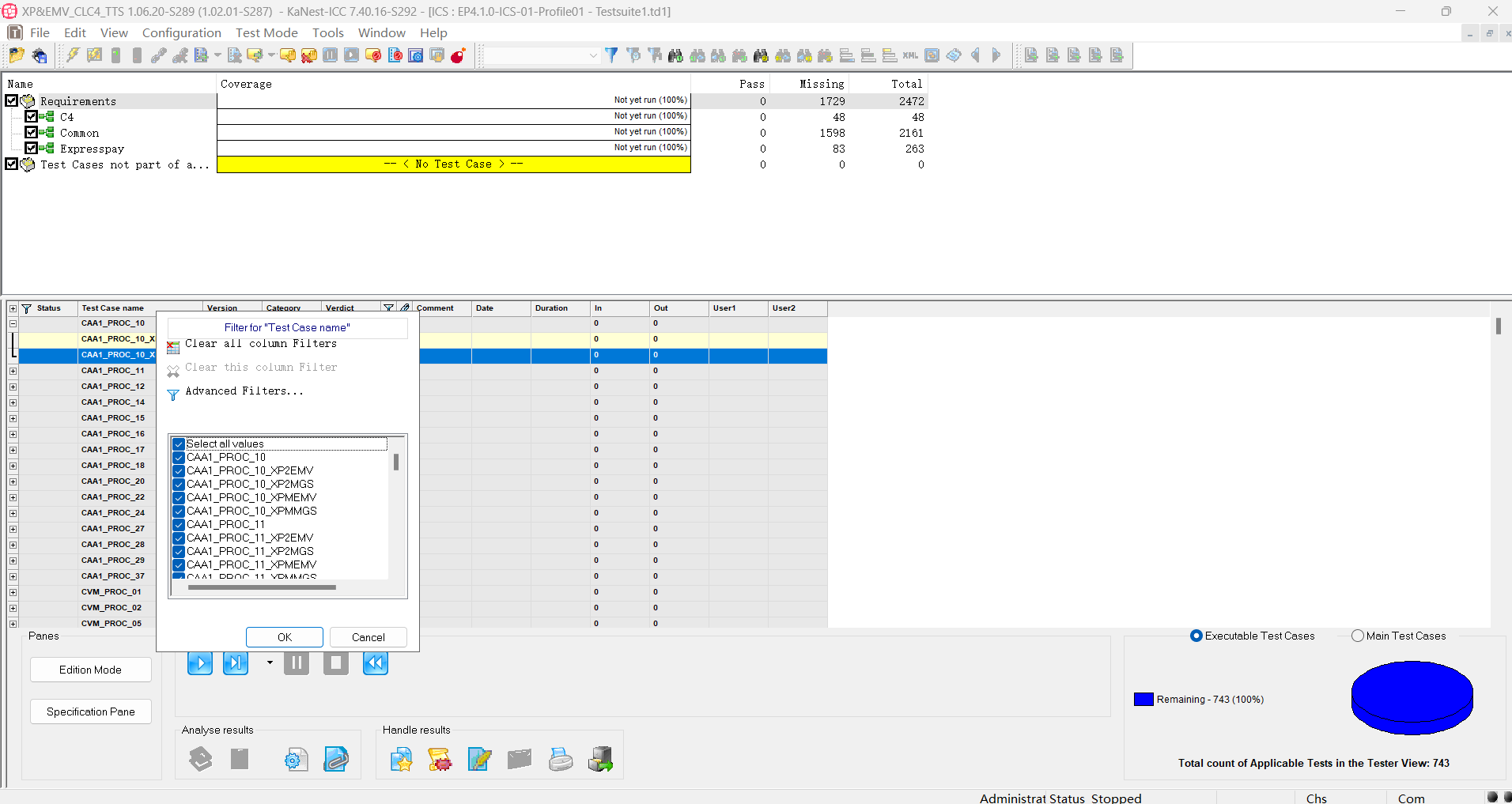Click the starred document icon in Handle results
1512x804 pixels.
click(402, 760)
